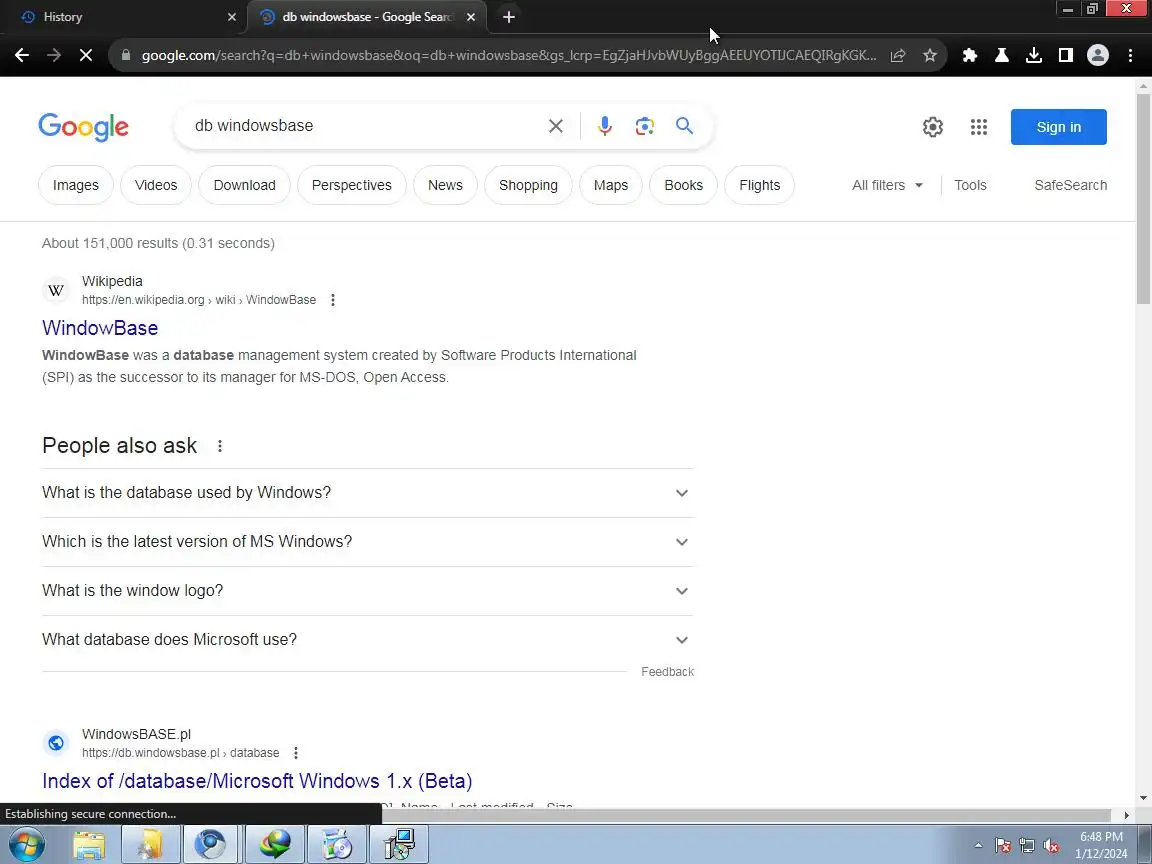
Task: Close the db windowsbase search tab
Action: [x=471, y=17]
